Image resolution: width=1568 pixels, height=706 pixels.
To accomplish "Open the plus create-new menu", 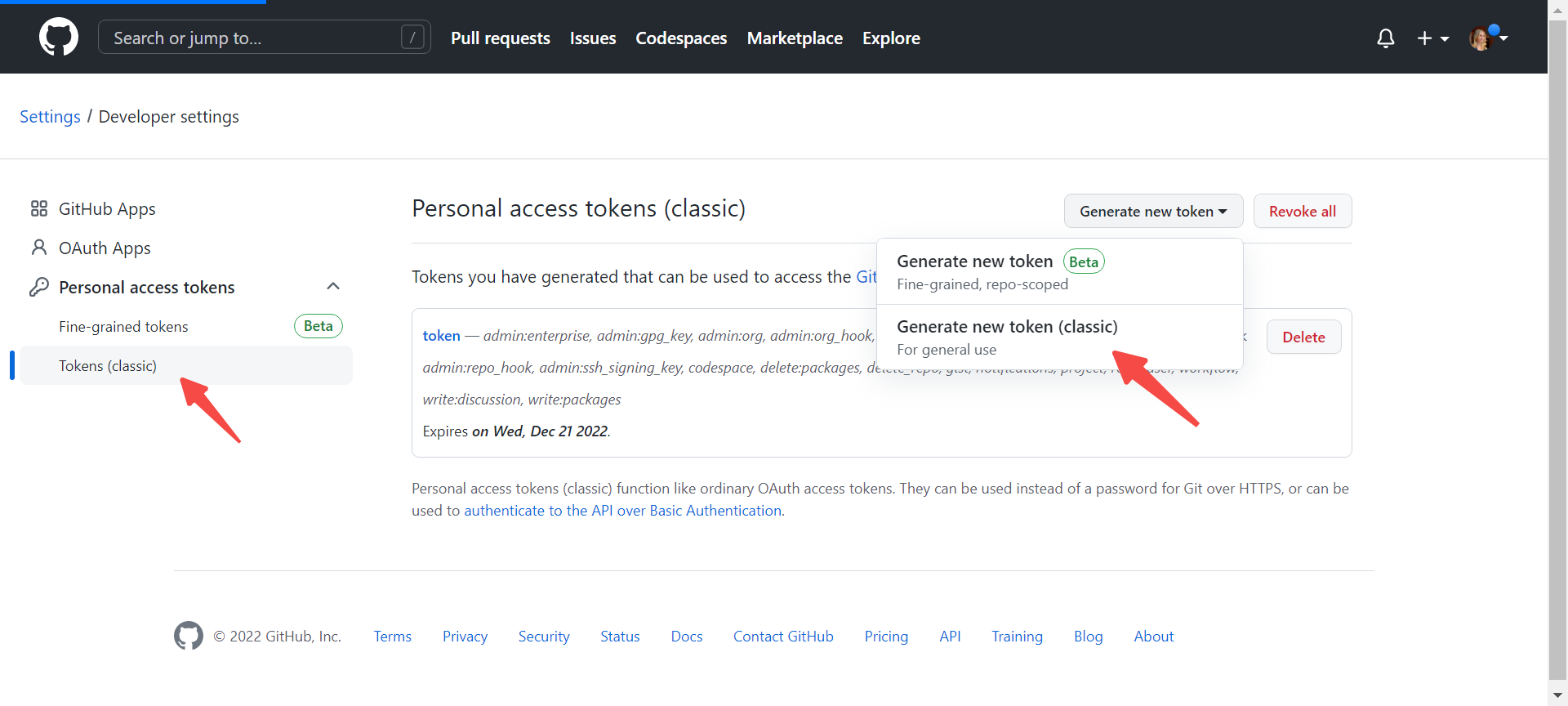I will click(1432, 38).
